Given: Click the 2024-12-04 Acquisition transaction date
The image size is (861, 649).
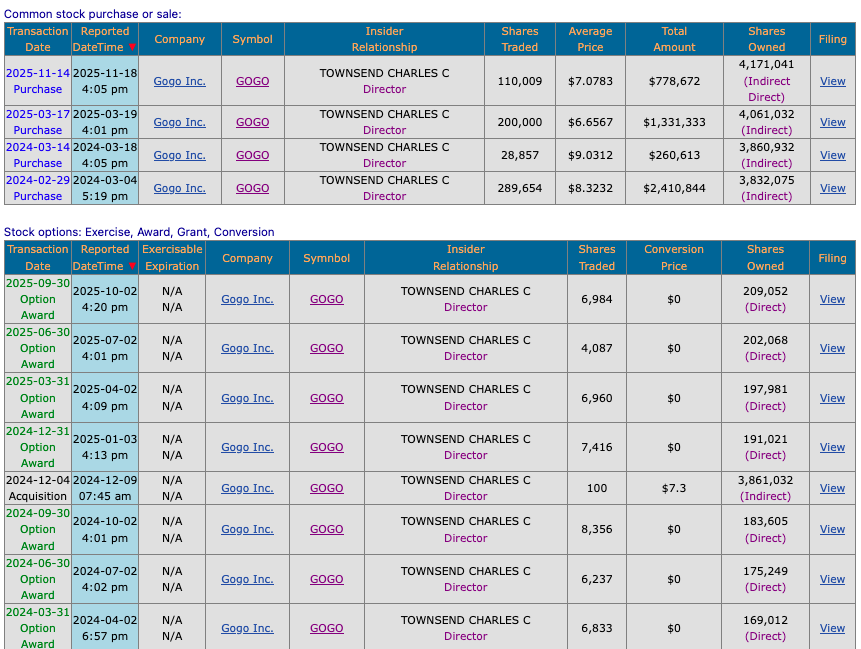Looking at the screenshot, I should [38, 488].
